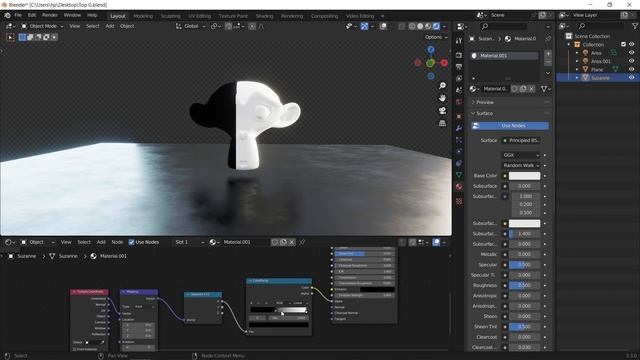The image size is (640, 360).
Task: Click the Base Color swatch
Action: point(524,176)
